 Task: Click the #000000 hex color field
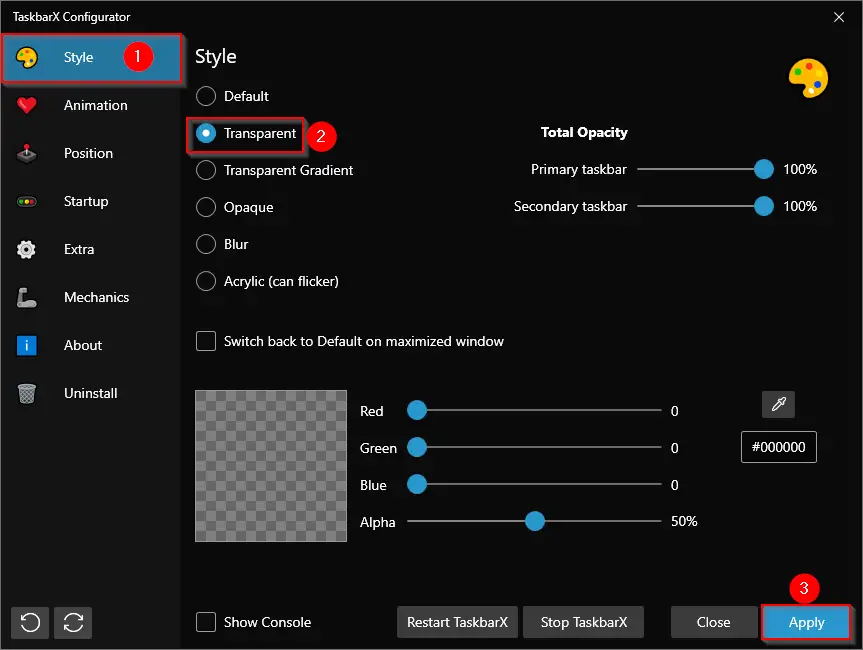pyautogui.click(x=778, y=447)
